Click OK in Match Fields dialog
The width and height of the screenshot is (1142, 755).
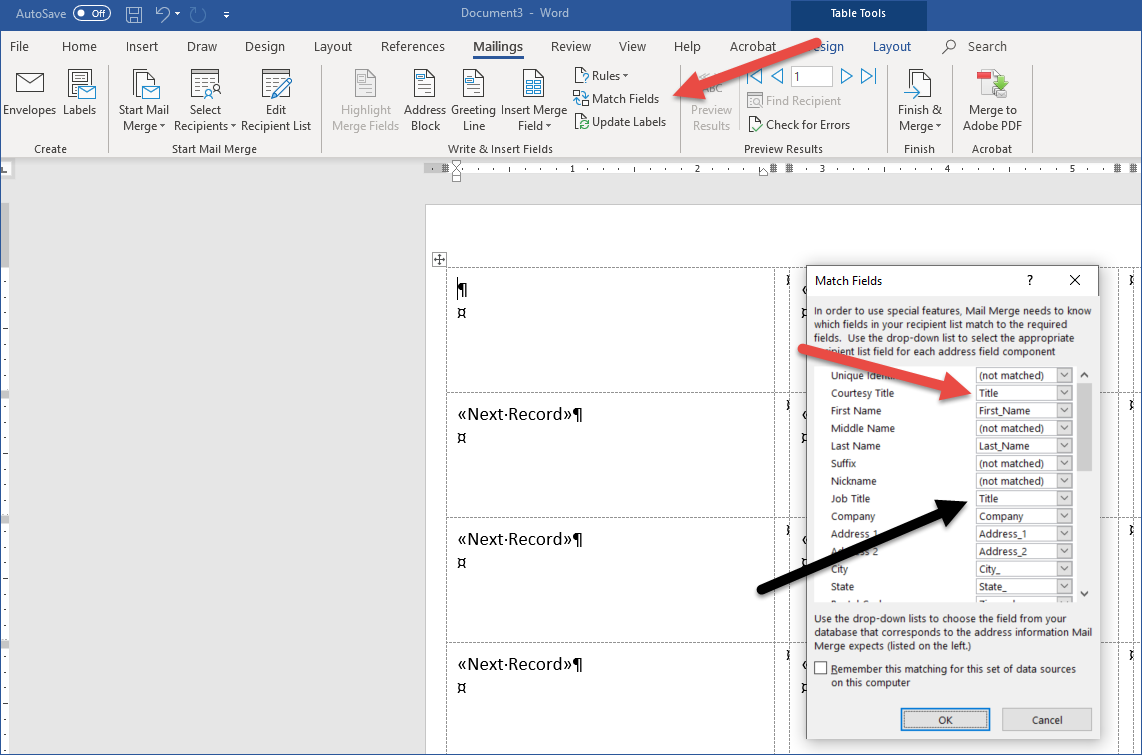tap(945, 719)
